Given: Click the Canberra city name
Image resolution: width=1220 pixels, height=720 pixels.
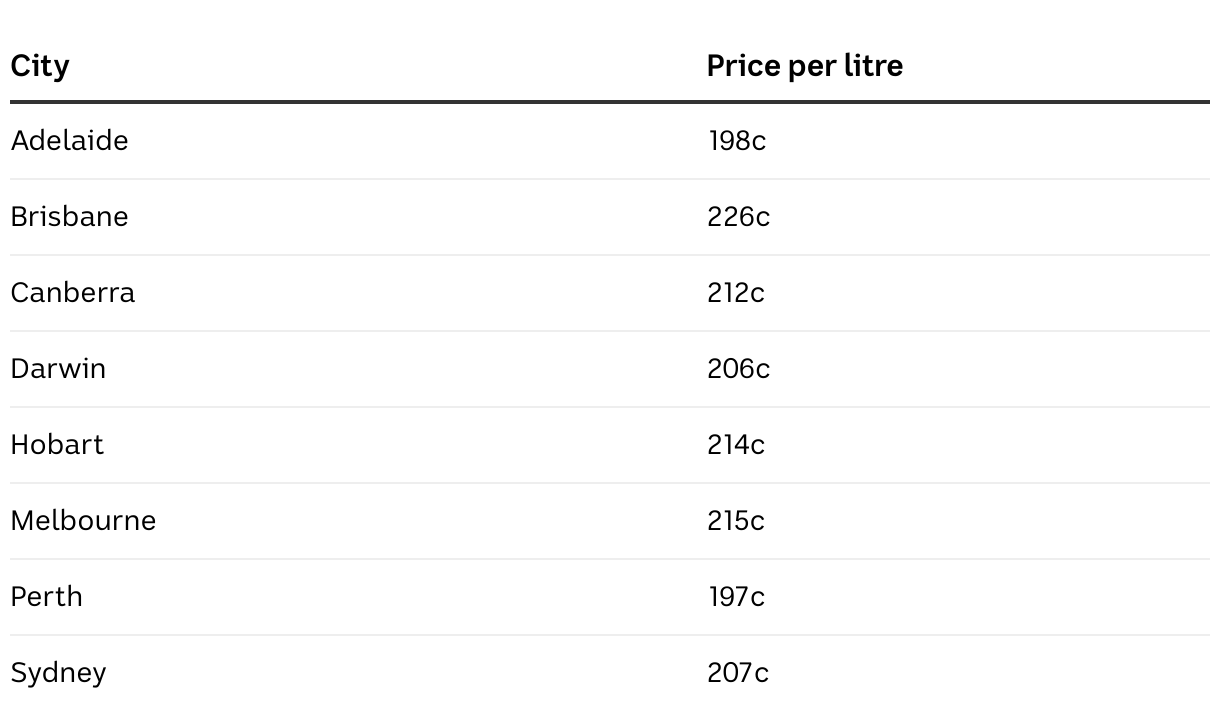Looking at the screenshot, I should (x=73, y=293).
